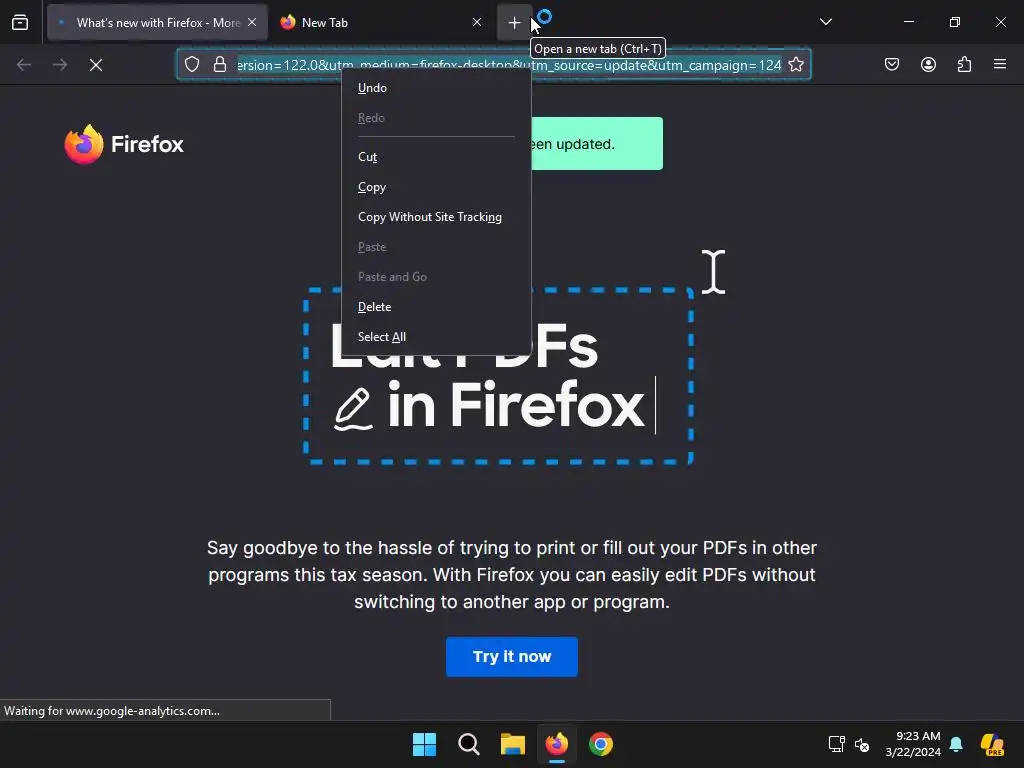Choose Delete from context menu
1024x768 pixels.
(436, 307)
